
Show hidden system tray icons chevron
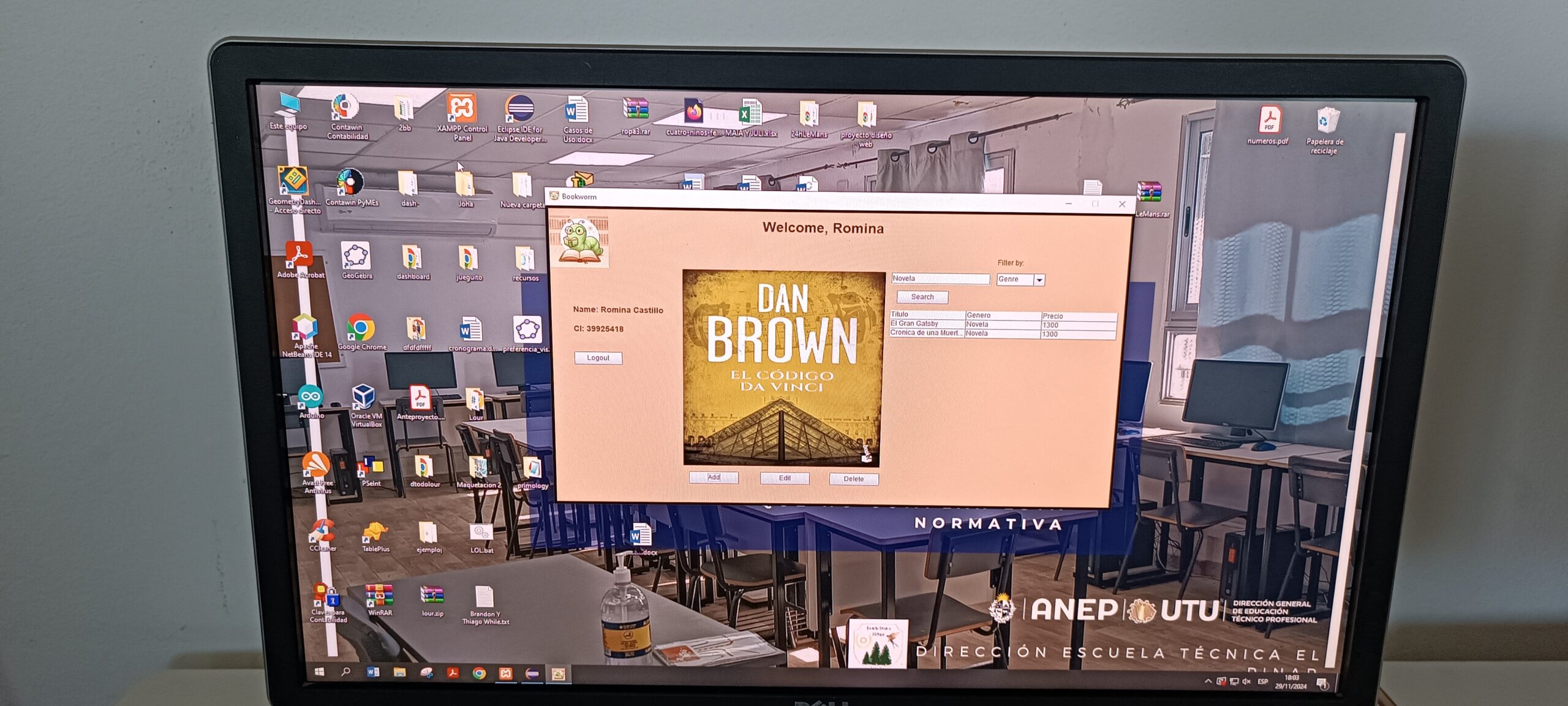(x=1207, y=681)
